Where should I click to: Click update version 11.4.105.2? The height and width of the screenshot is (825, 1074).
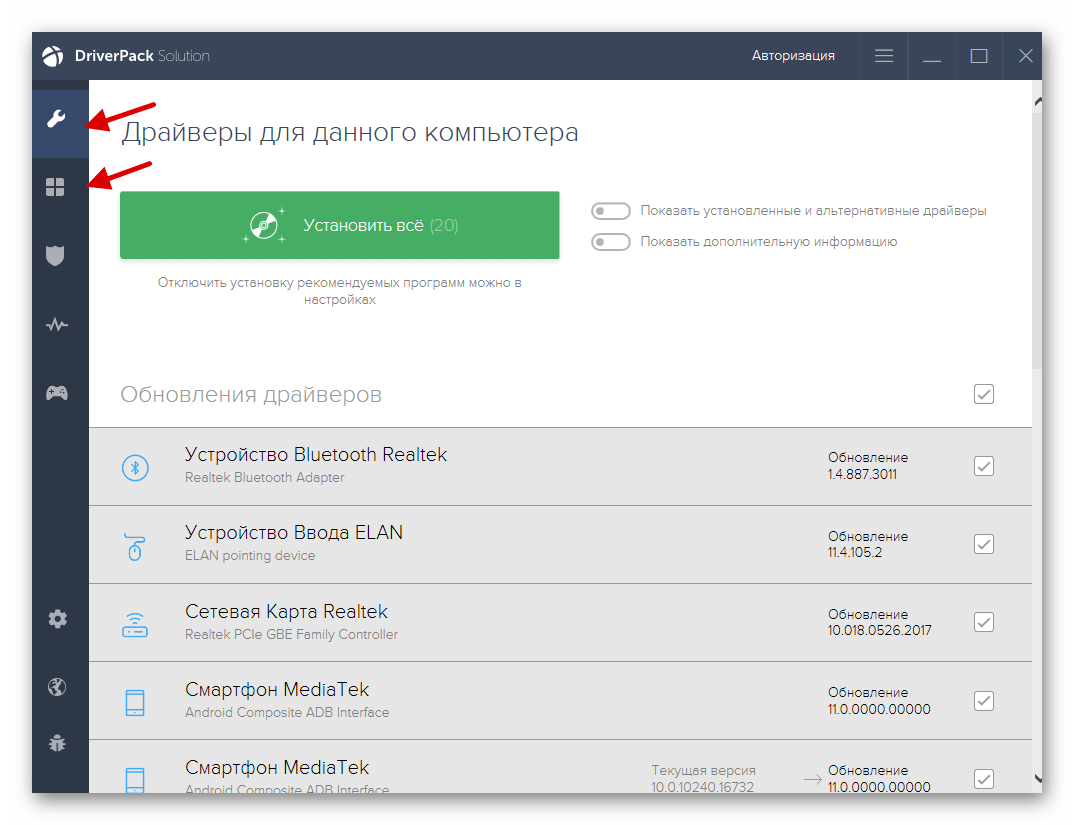[855, 552]
